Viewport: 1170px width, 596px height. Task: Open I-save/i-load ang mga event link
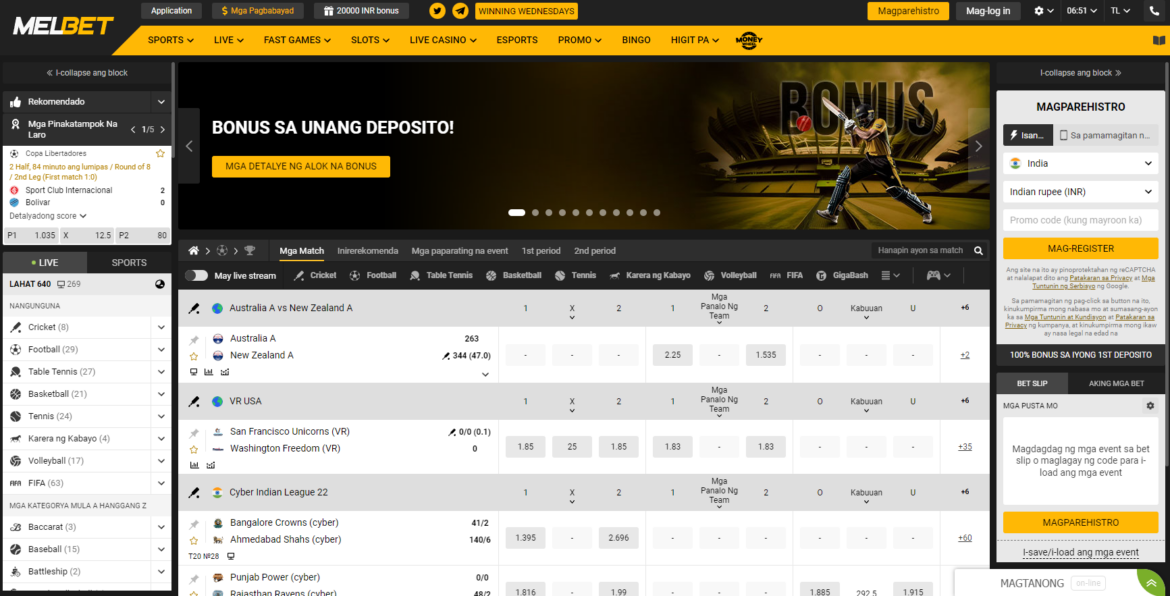1080,553
